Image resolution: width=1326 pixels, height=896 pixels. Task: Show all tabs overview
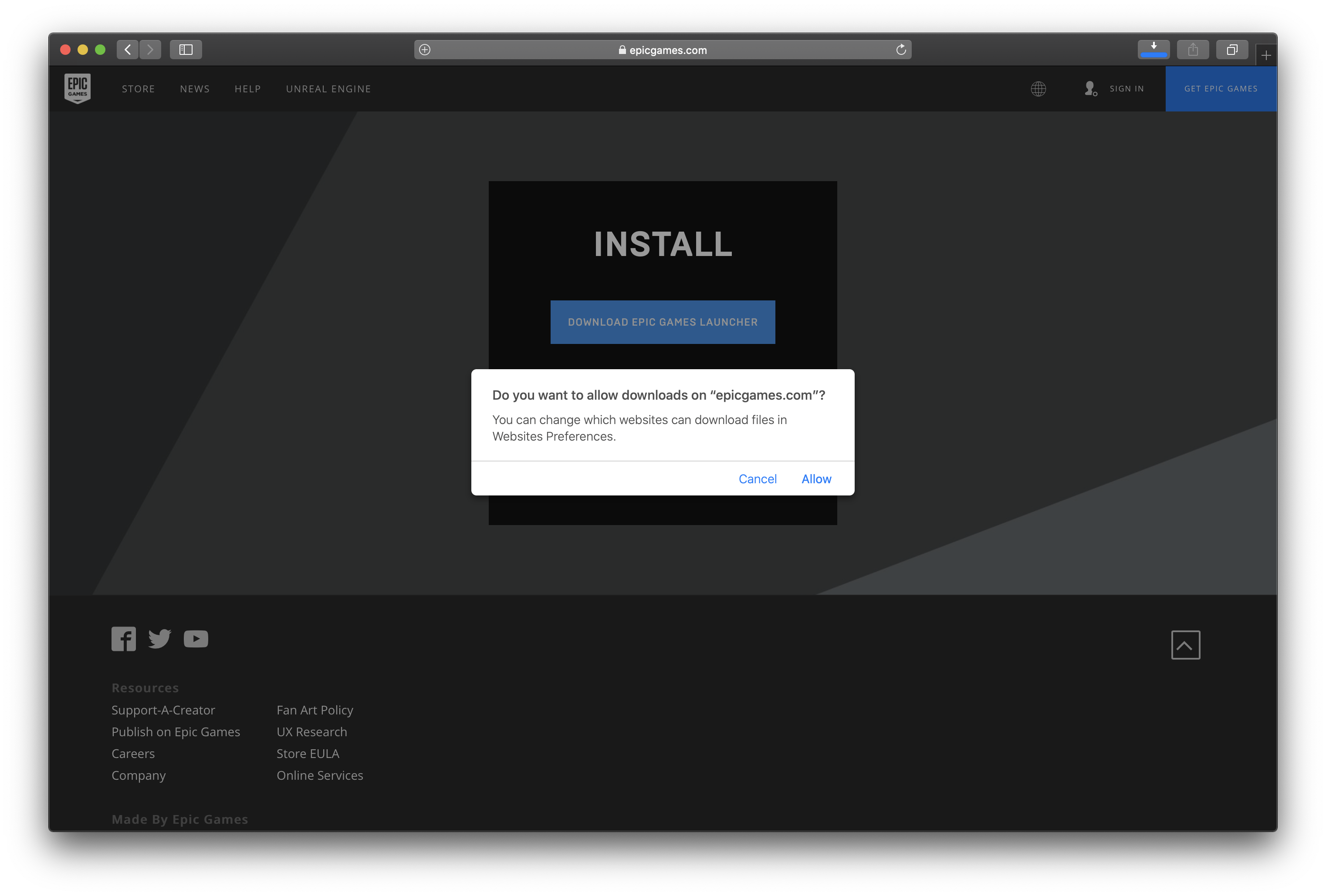[x=1232, y=50]
